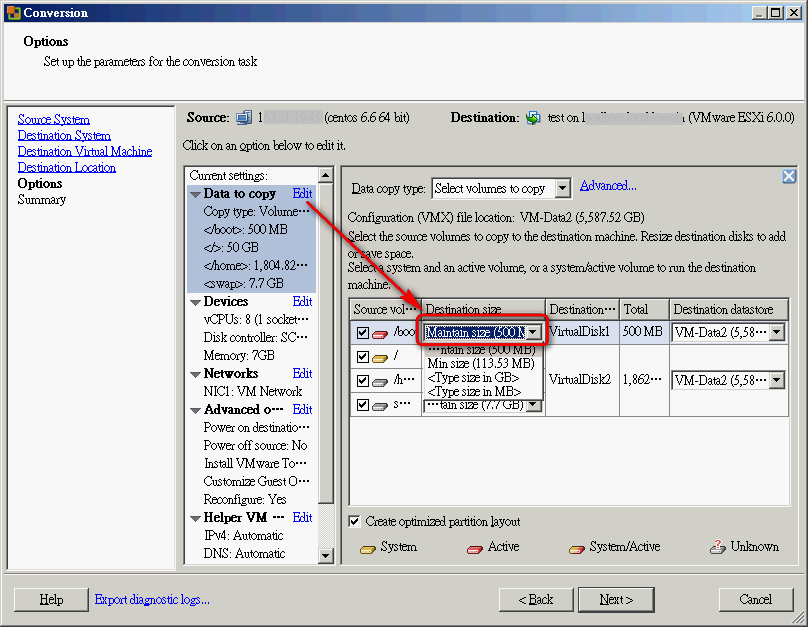Click settings list scroll up arrow
The image size is (808, 627).
click(326, 176)
